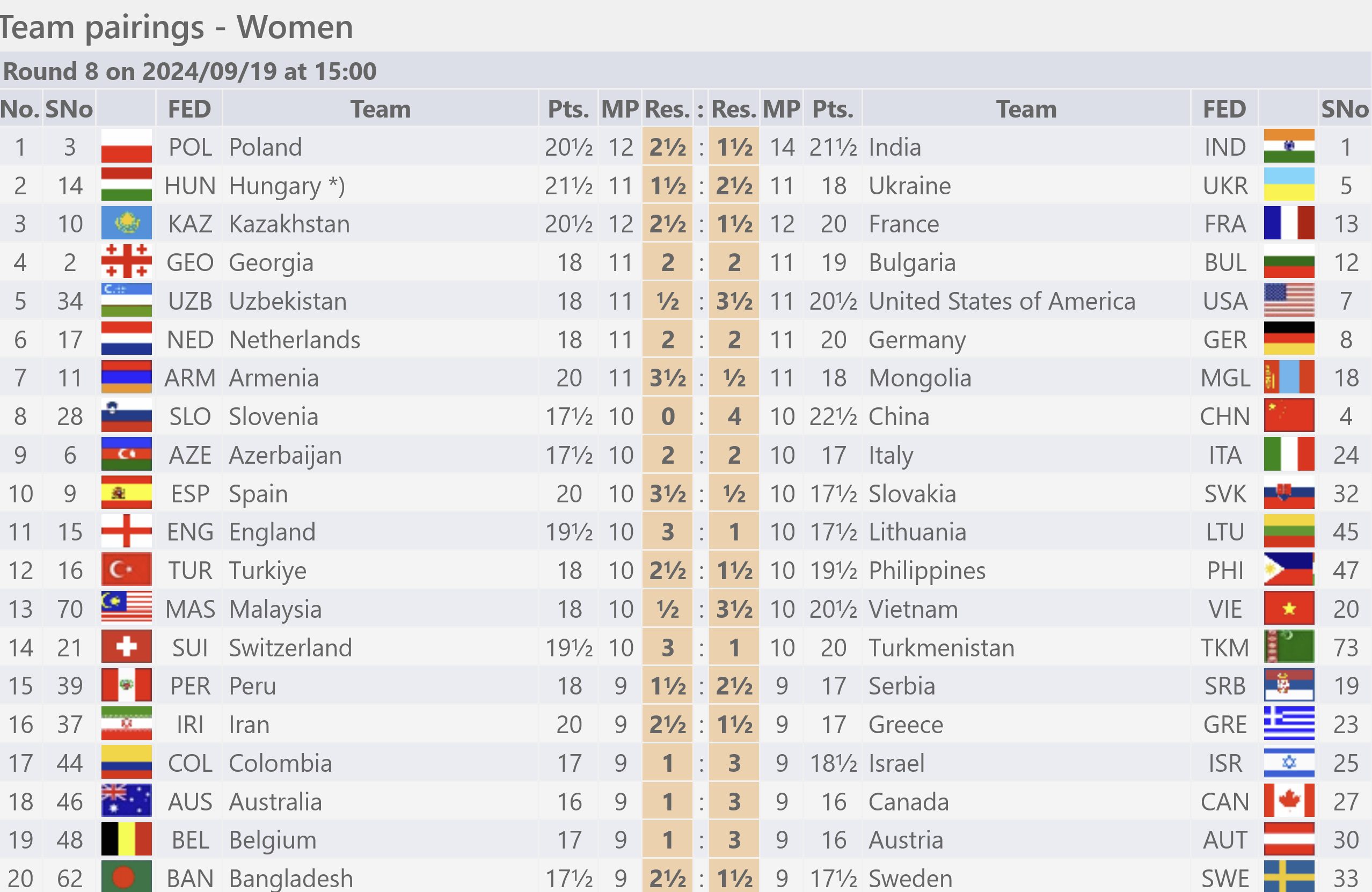Click the Armenia 3½ result cell

pyautogui.click(x=668, y=378)
